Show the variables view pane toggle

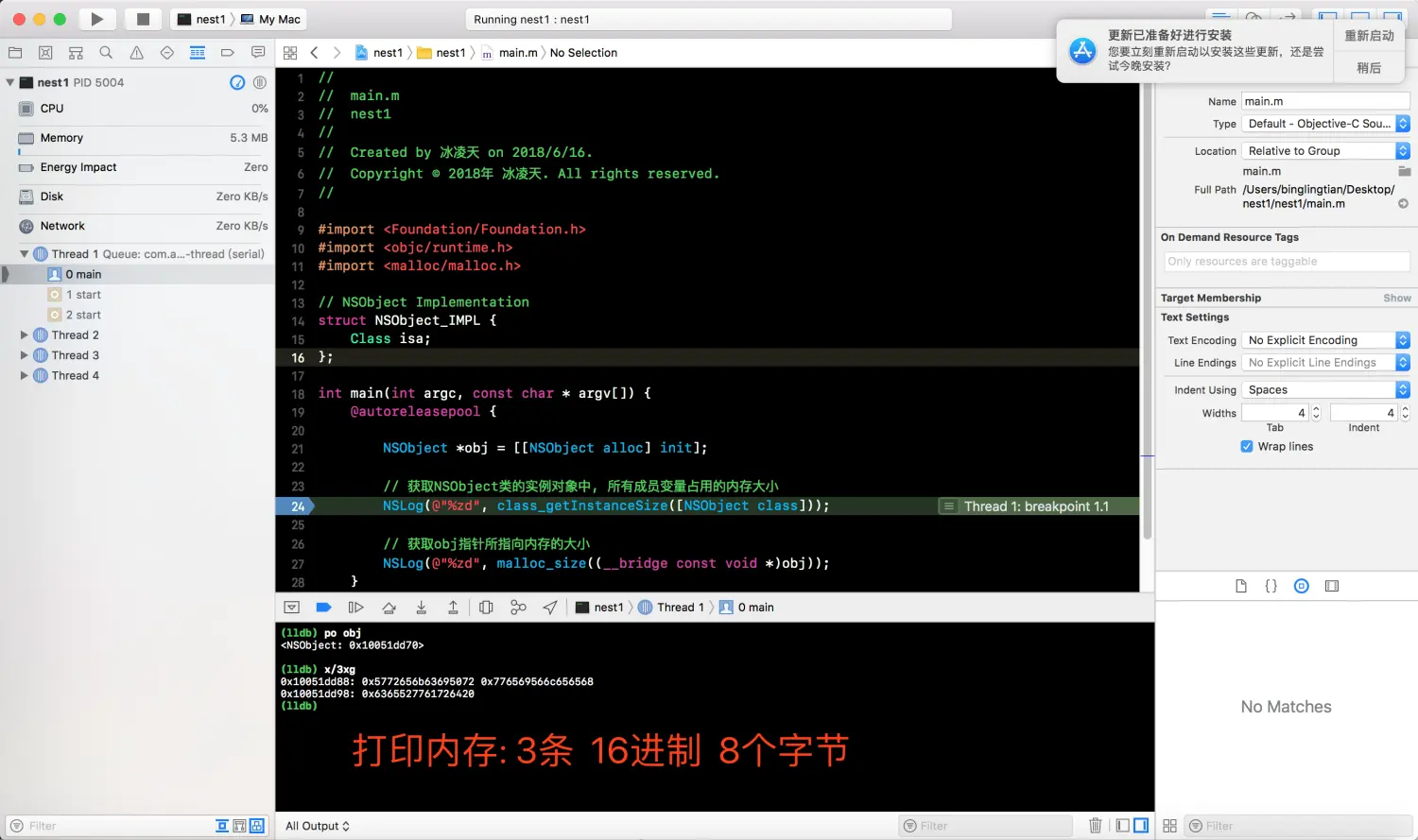[1122, 826]
